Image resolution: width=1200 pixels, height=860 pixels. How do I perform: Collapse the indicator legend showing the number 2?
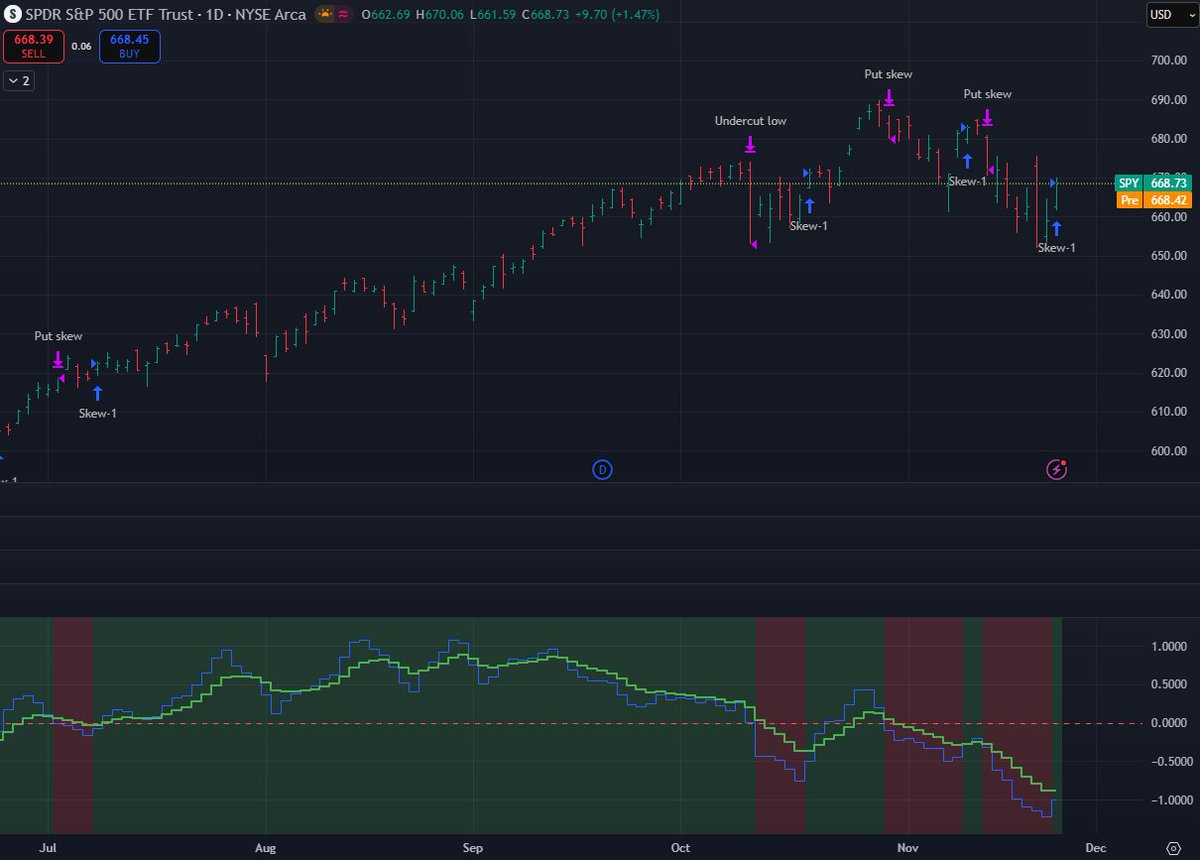pyautogui.click(x=18, y=81)
